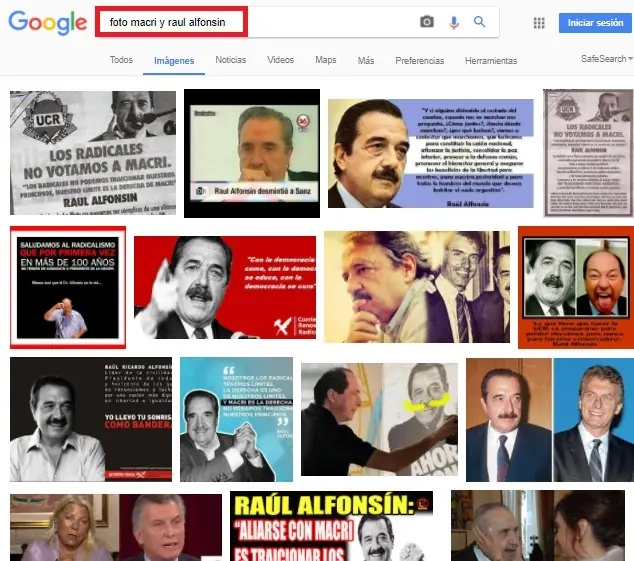Start voice search with microphone icon

click(454, 22)
